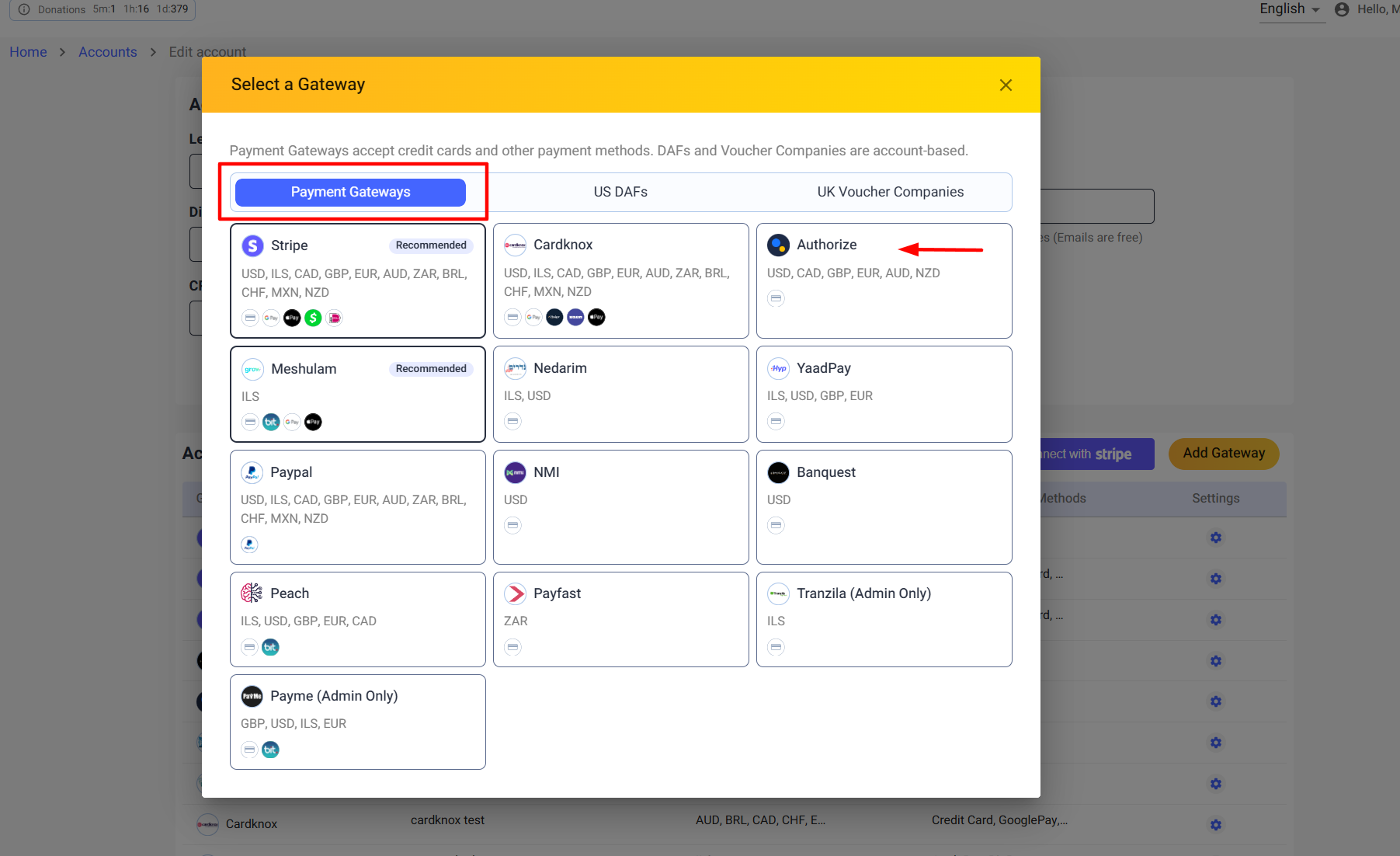Choose the NMI gateway title
The width and height of the screenshot is (1400, 856).
point(547,472)
